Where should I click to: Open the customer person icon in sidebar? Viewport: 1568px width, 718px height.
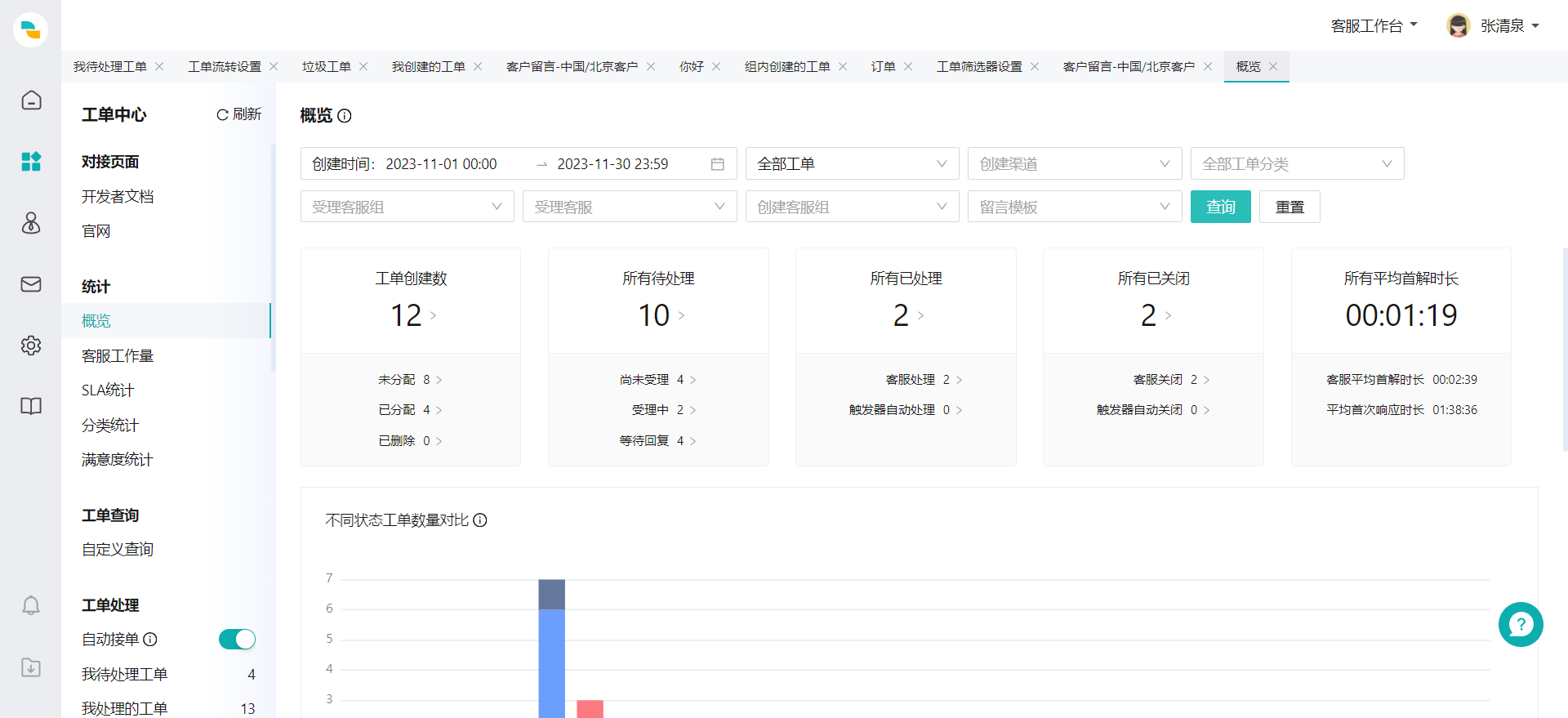[31, 222]
